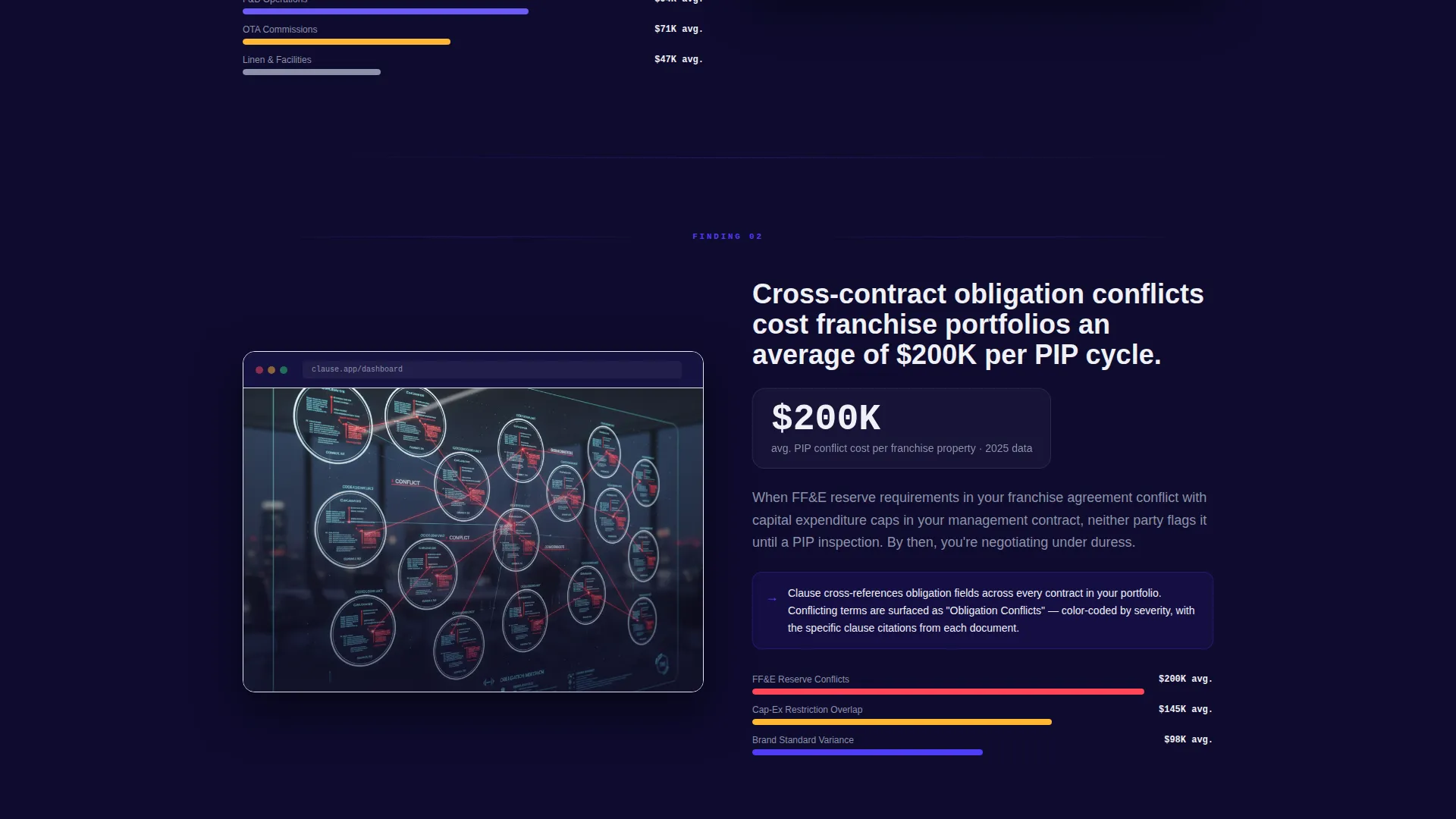Click the $71K avg. value

tap(679, 30)
